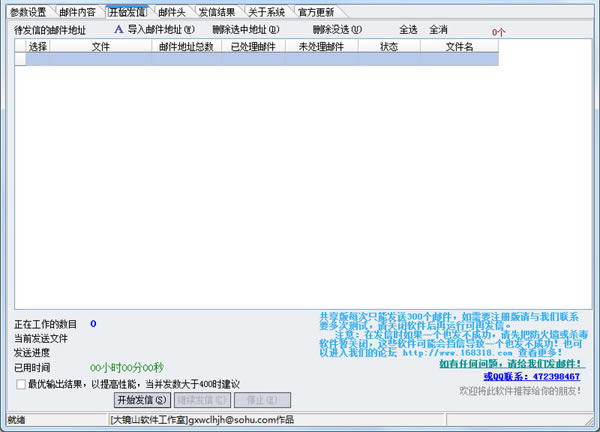Viewport: 600px width, 432px height.
Task: Click 全消 to deselect all
Action: click(438, 29)
